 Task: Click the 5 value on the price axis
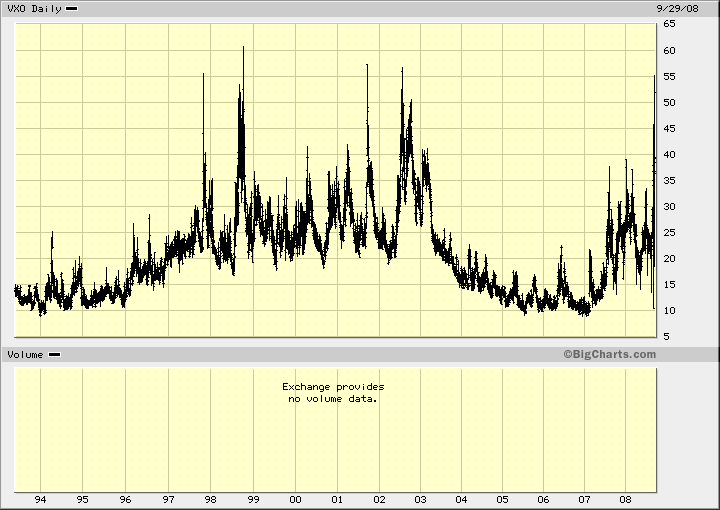(x=666, y=336)
